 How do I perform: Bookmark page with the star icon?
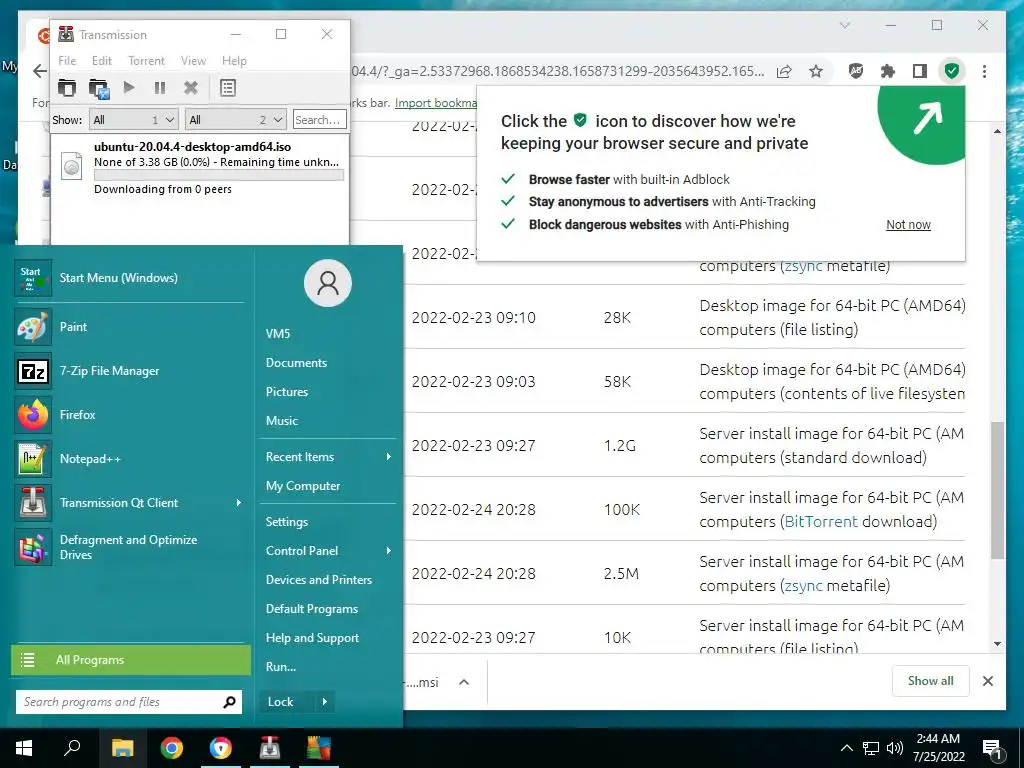tap(816, 71)
